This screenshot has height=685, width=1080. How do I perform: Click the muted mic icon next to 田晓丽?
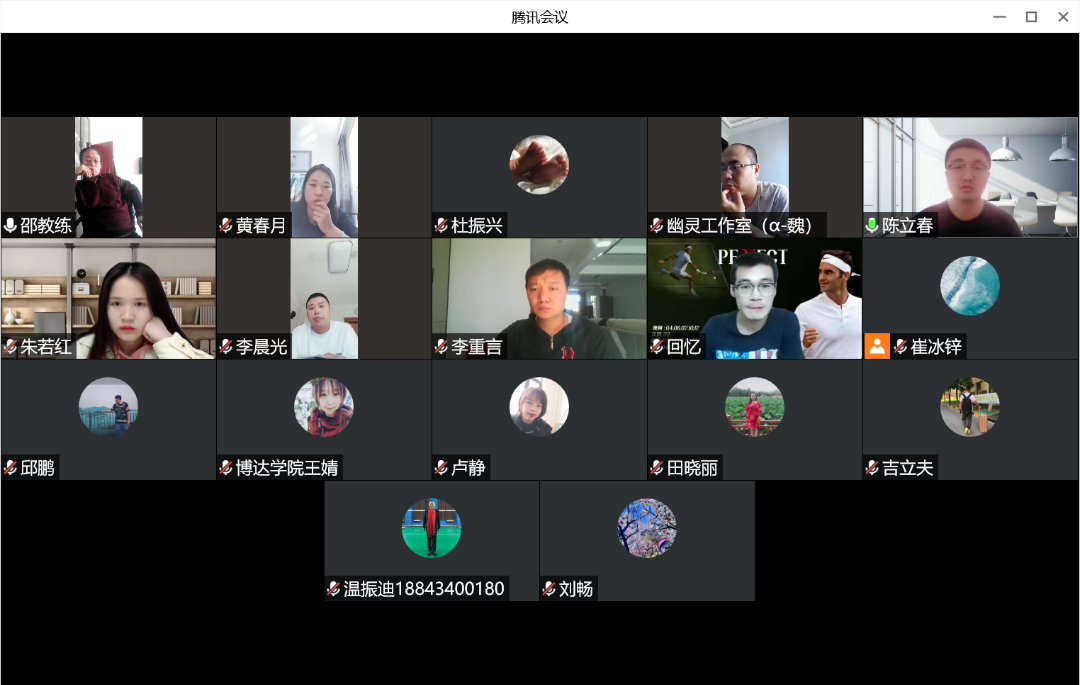pyautogui.click(x=657, y=468)
